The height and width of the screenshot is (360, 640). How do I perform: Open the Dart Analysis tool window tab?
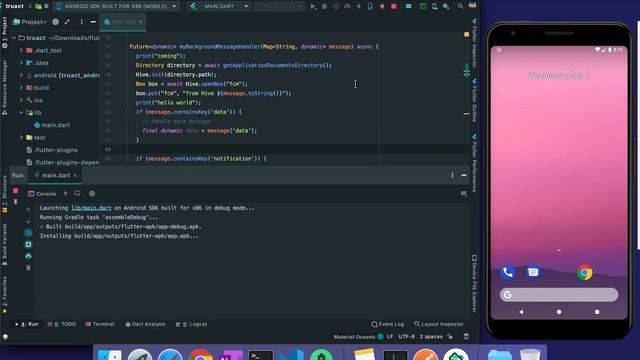point(145,324)
